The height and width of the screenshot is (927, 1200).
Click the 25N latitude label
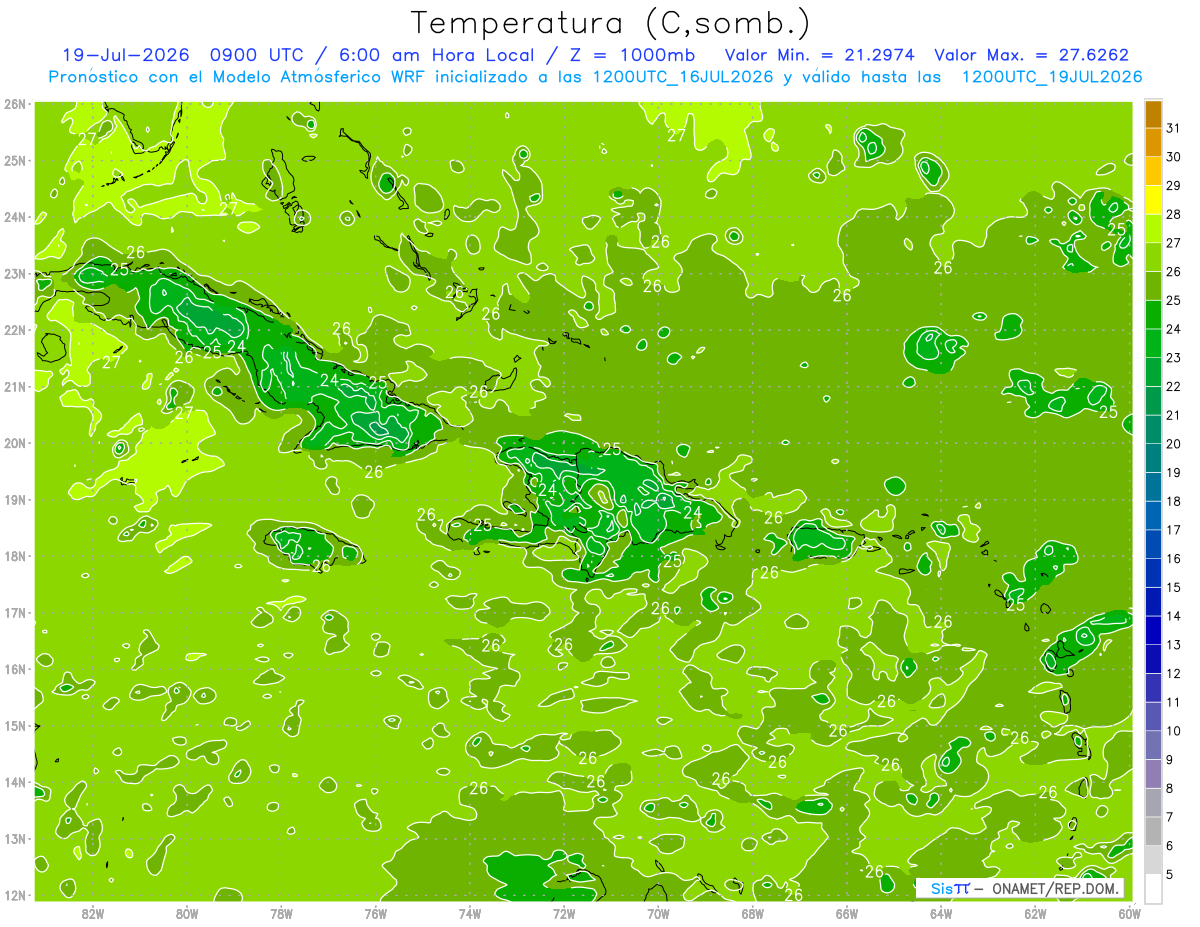[x=15, y=160]
